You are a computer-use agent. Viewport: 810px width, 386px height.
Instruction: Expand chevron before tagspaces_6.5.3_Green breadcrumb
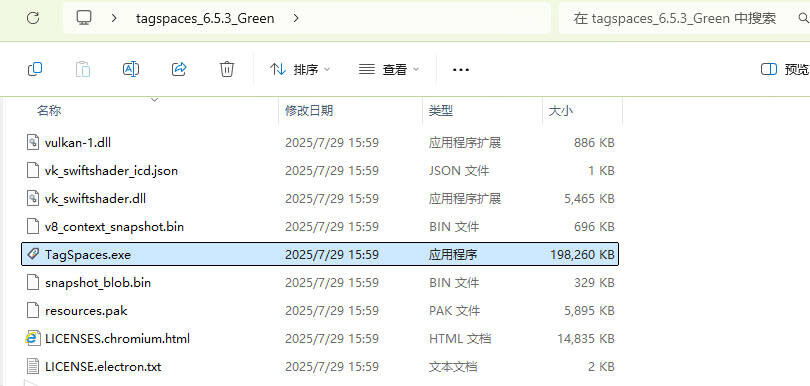(114, 19)
